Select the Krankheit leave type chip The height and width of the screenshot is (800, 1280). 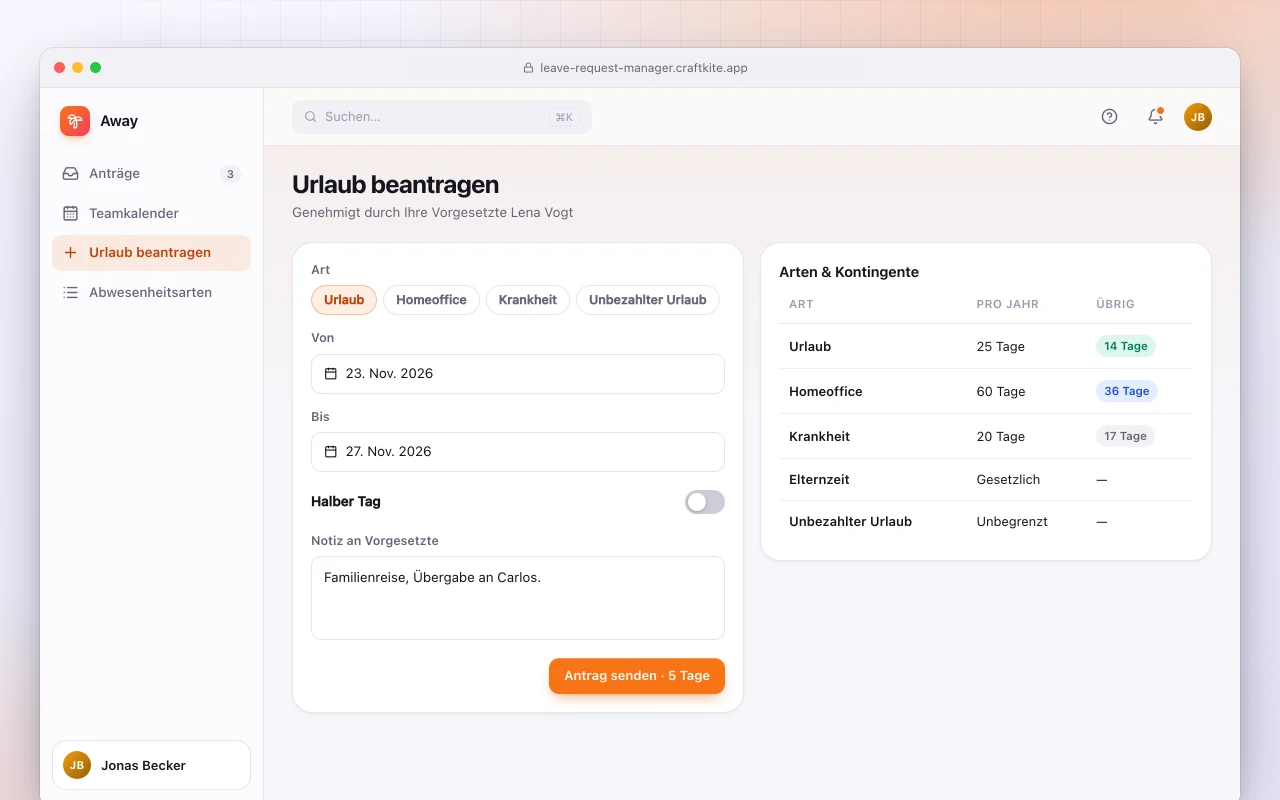point(528,300)
